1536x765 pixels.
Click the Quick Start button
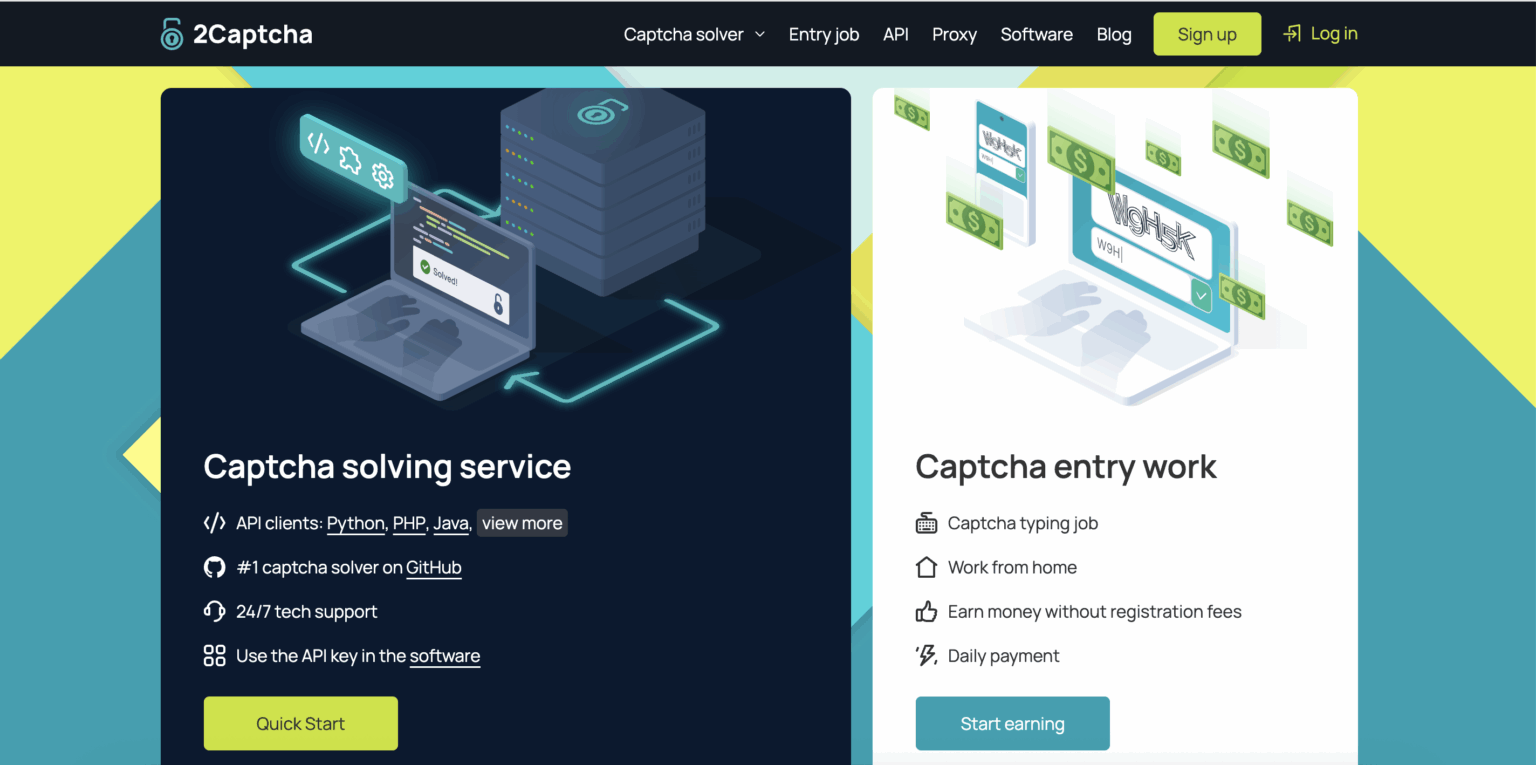(x=300, y=722)
